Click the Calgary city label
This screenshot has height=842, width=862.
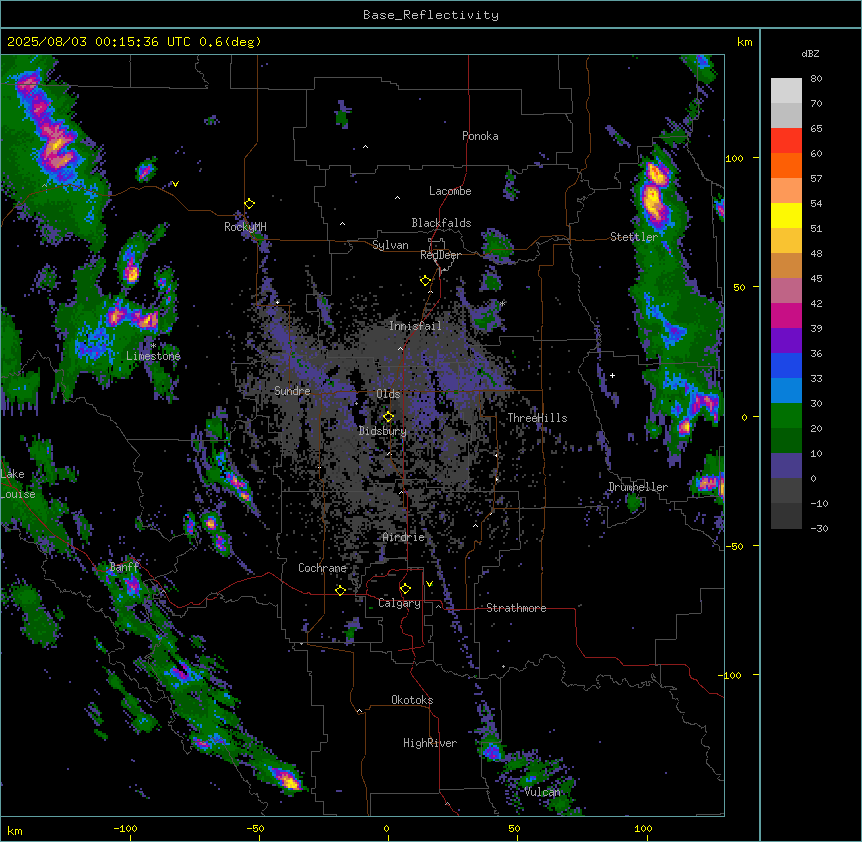399,603
